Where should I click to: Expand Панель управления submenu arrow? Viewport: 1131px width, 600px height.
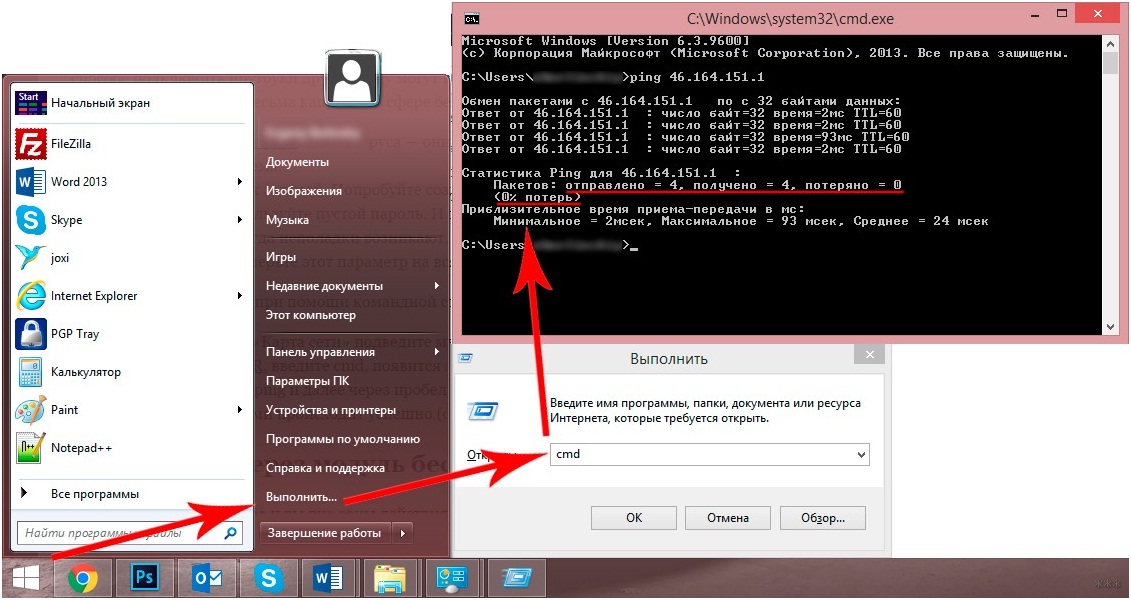(x=436, y=352)
